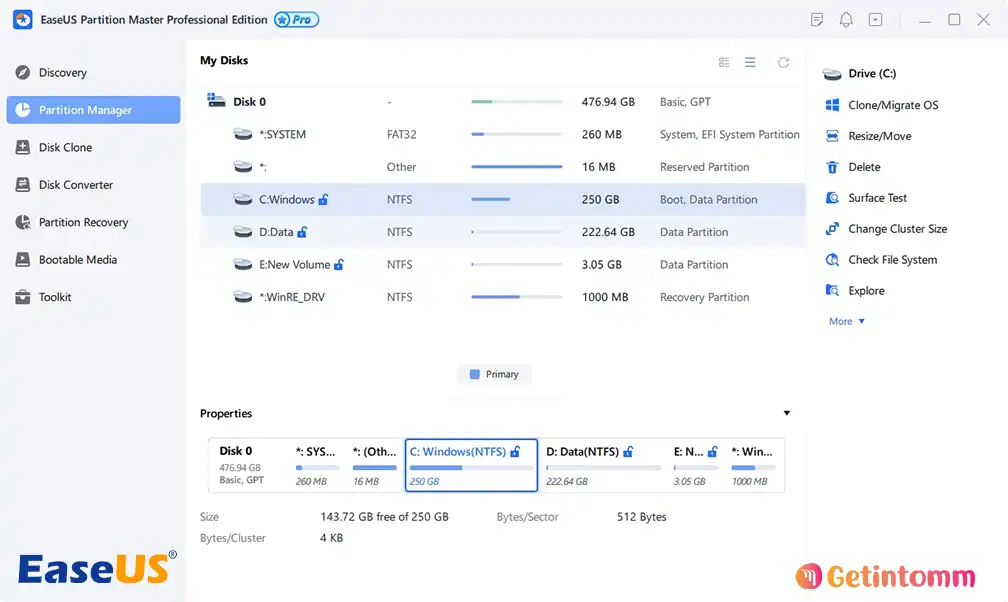This screenshot has width=1008, height=602.
Task: Select the E:New Volume partition row
Action: pyautogui.click(x=503, y=264)
